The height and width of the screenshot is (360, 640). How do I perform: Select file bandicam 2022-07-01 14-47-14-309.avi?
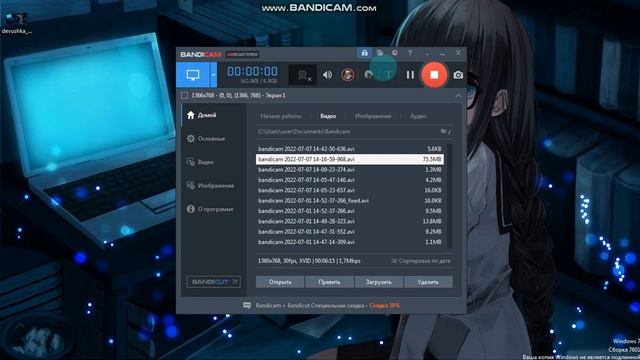(350, 242)
